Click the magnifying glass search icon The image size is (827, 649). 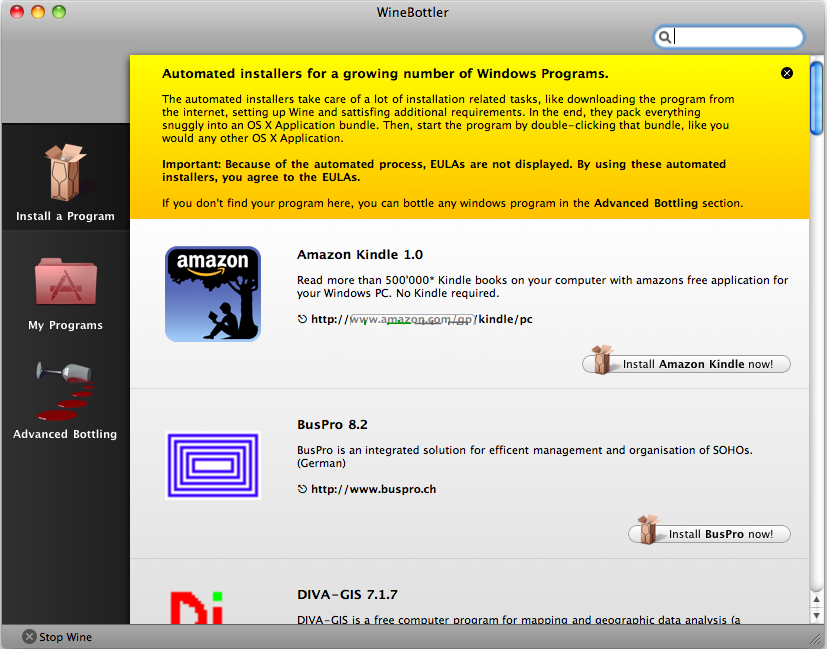coord(664,37)
